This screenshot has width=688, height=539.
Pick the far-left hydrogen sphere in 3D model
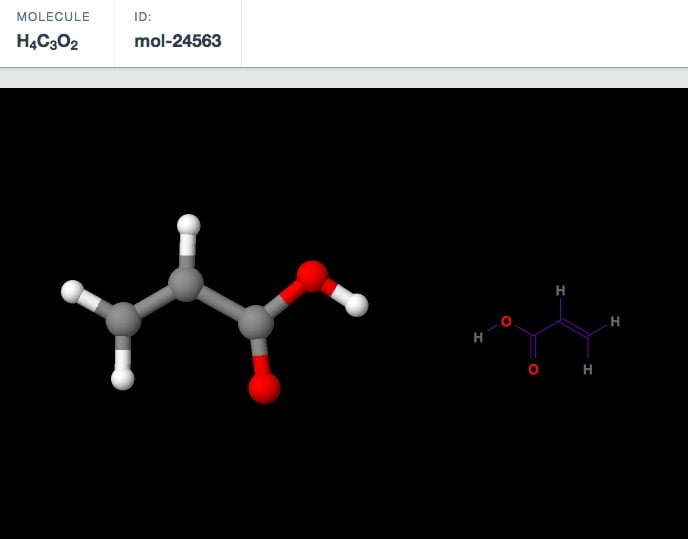click(x=72, y=291)
